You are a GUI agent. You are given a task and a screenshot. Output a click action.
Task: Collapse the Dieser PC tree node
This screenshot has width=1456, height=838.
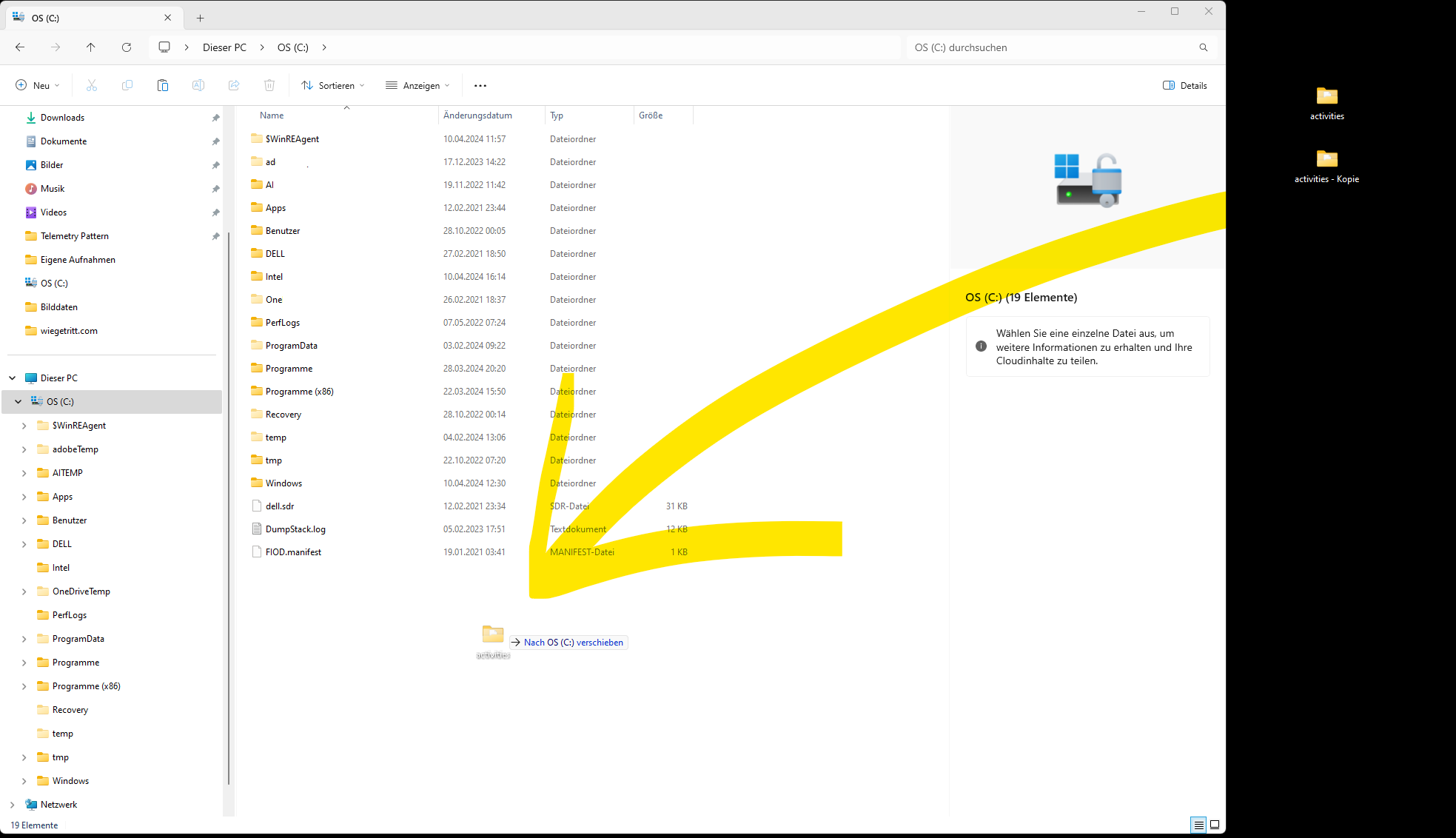[13, 378]
